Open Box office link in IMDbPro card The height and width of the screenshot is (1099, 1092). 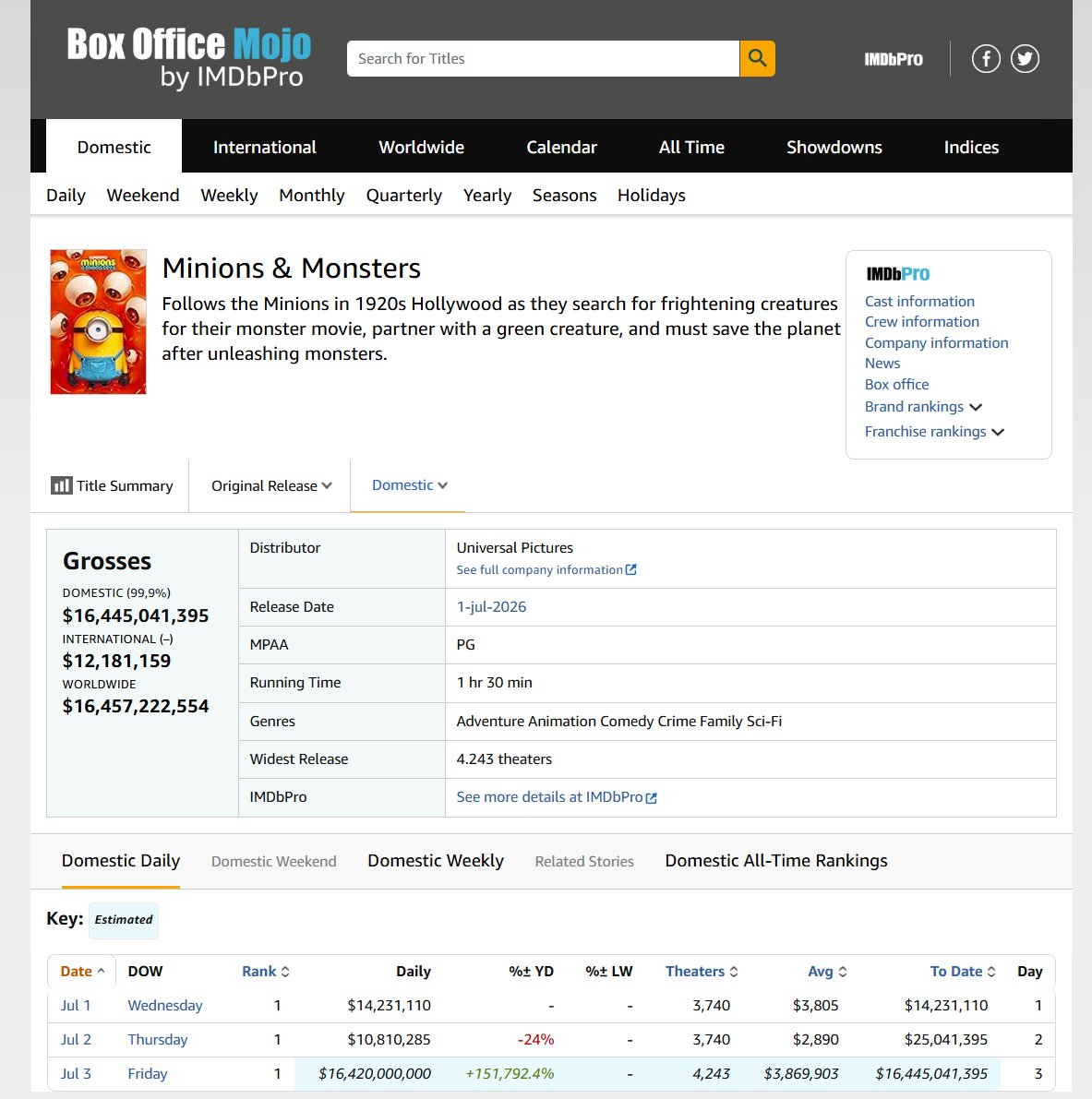pos(896,384)
